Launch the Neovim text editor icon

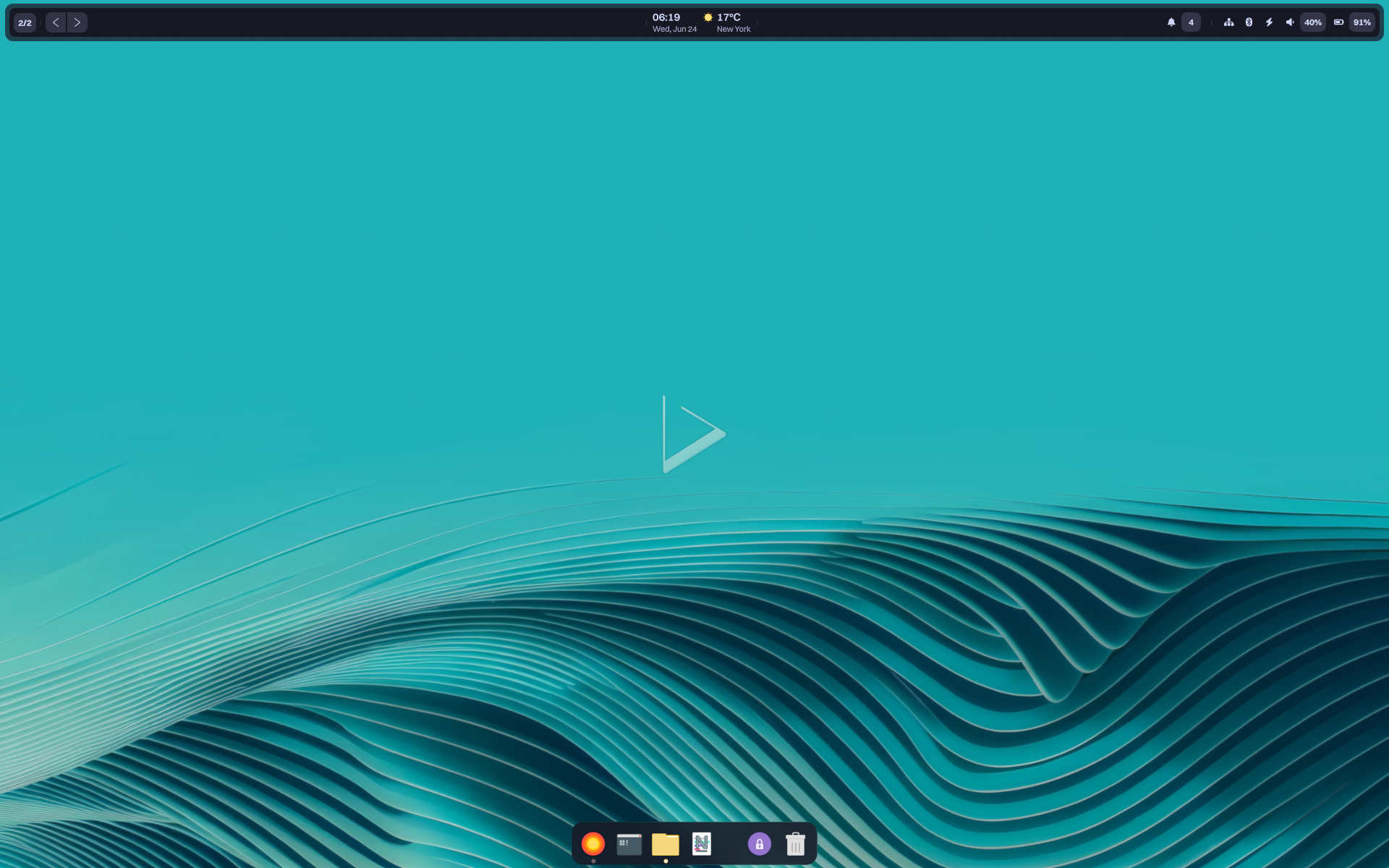coord(702,843)
